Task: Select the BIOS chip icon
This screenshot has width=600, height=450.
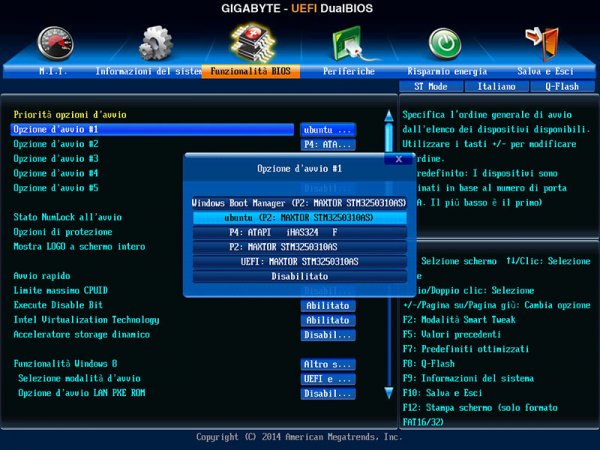Action: [x=253, y=43]
